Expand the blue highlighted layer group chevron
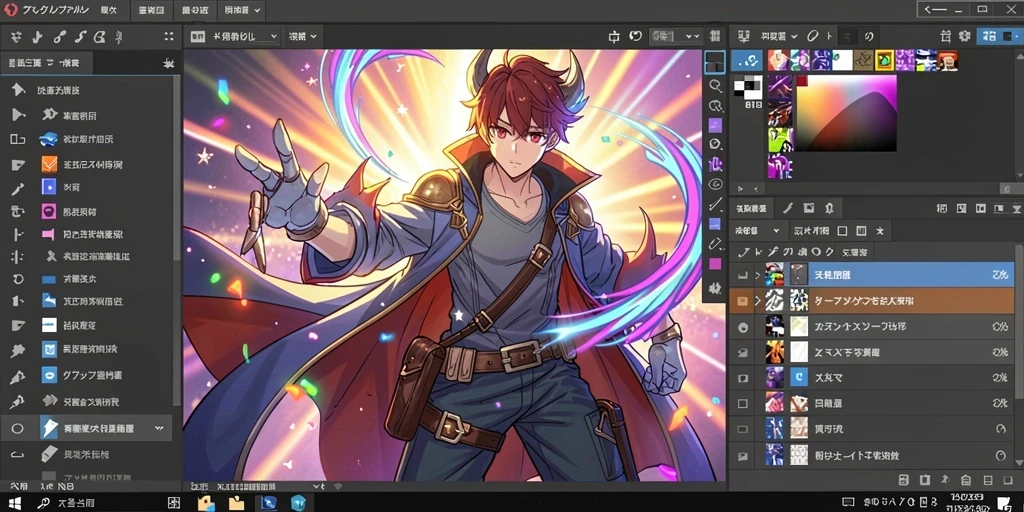The width and height of the screenshot is (1024, 512). point(758,276)
